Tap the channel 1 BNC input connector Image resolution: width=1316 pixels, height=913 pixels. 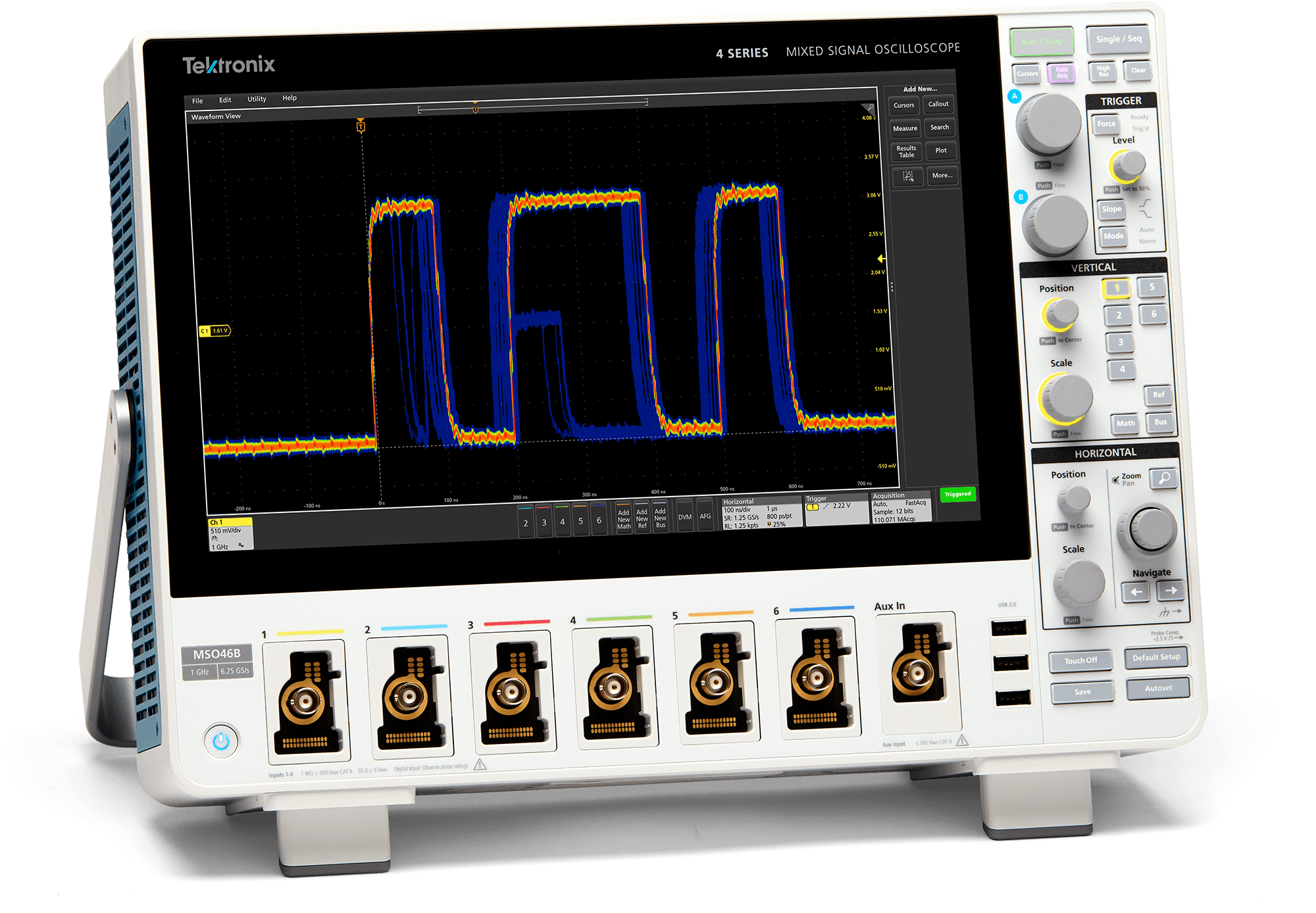point(305,703)
